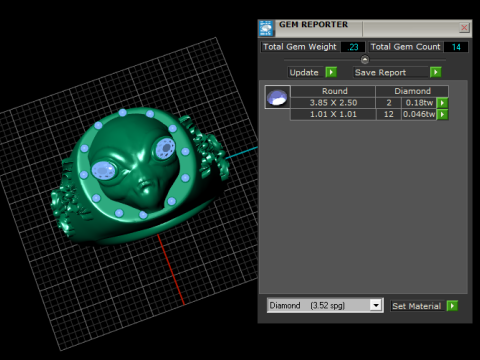Click green arrow beside 0.18tw row
Viewport: 480px width, 360px height.
[x=442, y=103]
